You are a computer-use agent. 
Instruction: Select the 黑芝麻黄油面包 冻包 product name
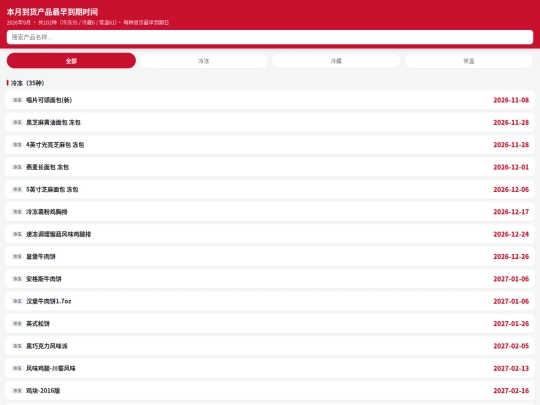[53, 122]
